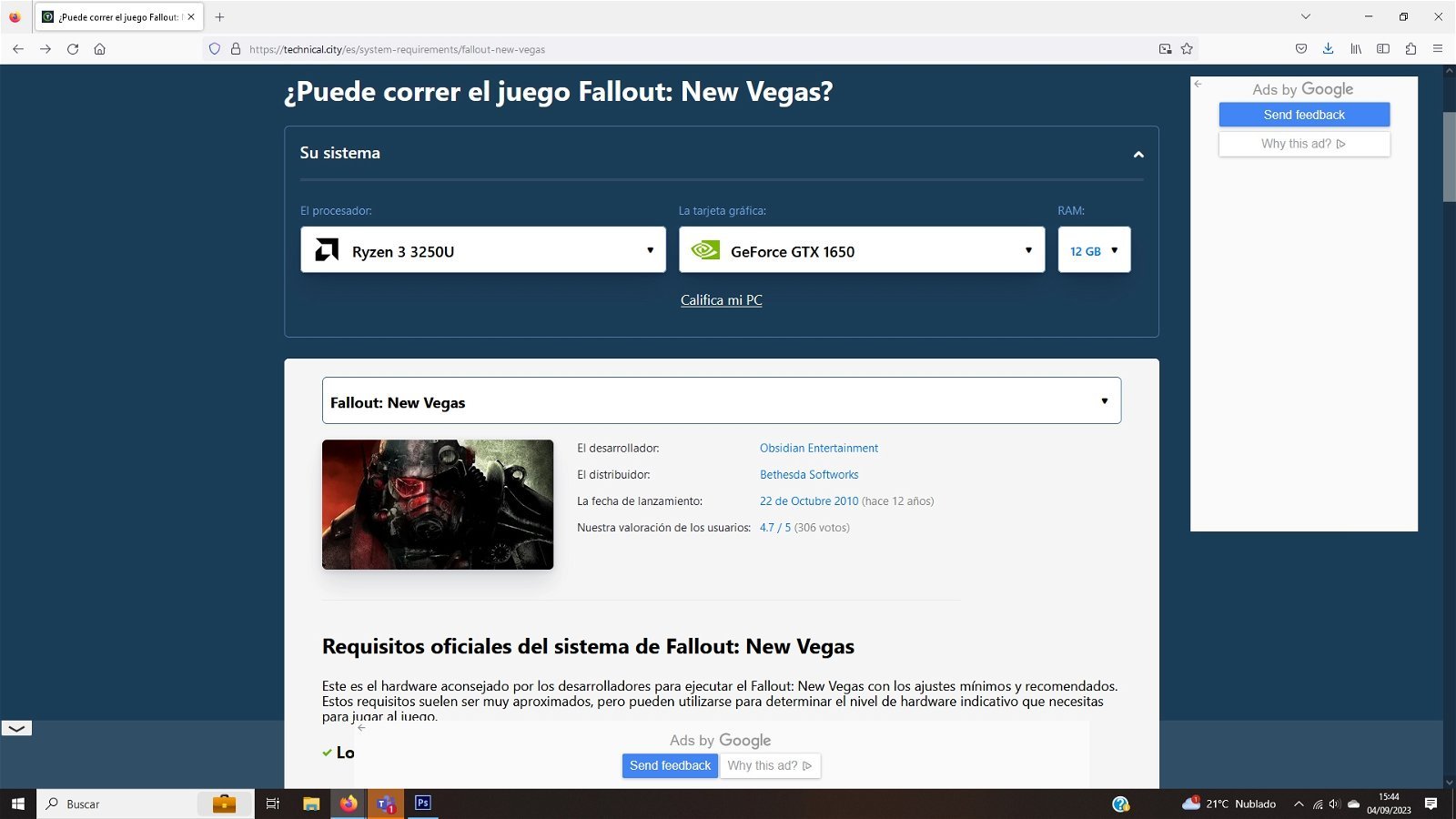Reload the current page

[x=73, y=49]
